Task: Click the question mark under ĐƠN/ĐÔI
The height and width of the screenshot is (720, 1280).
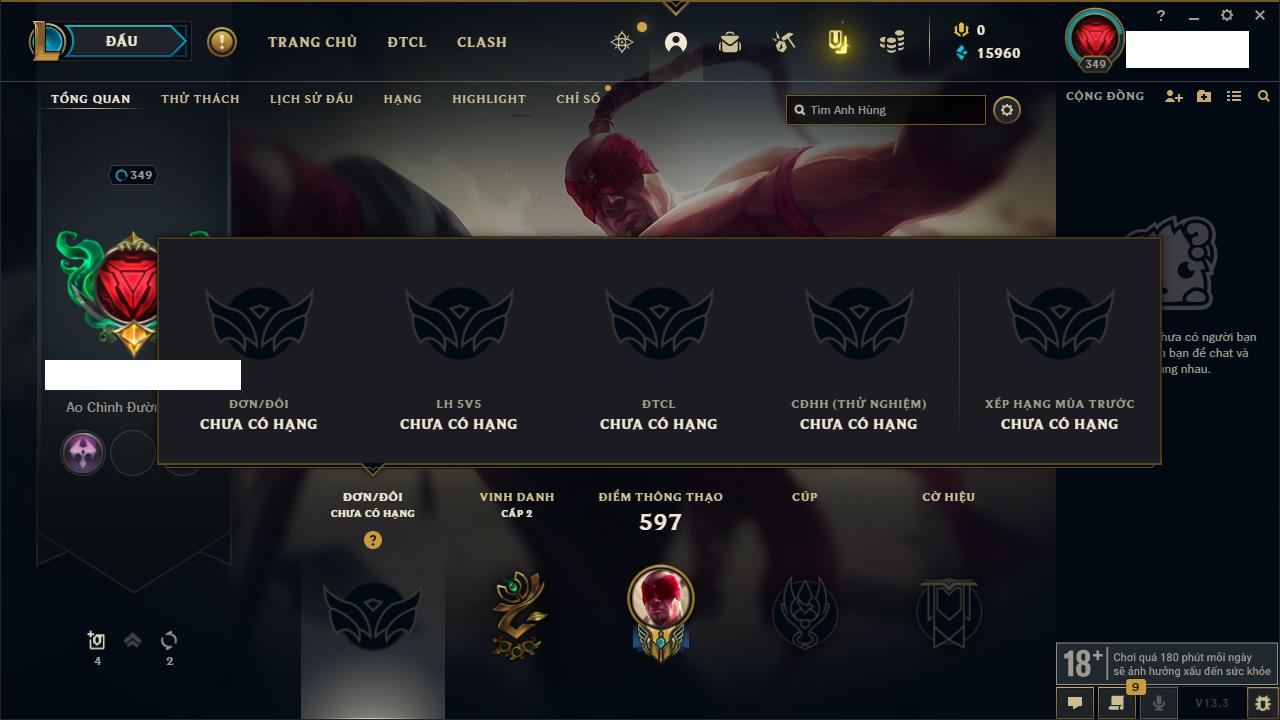Action: tap(373, 540)
